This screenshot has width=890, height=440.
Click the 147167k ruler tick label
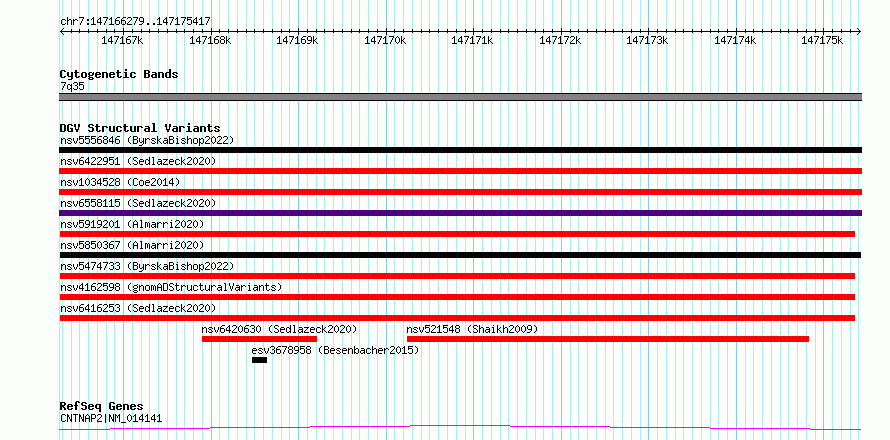(x=122, y=40)
